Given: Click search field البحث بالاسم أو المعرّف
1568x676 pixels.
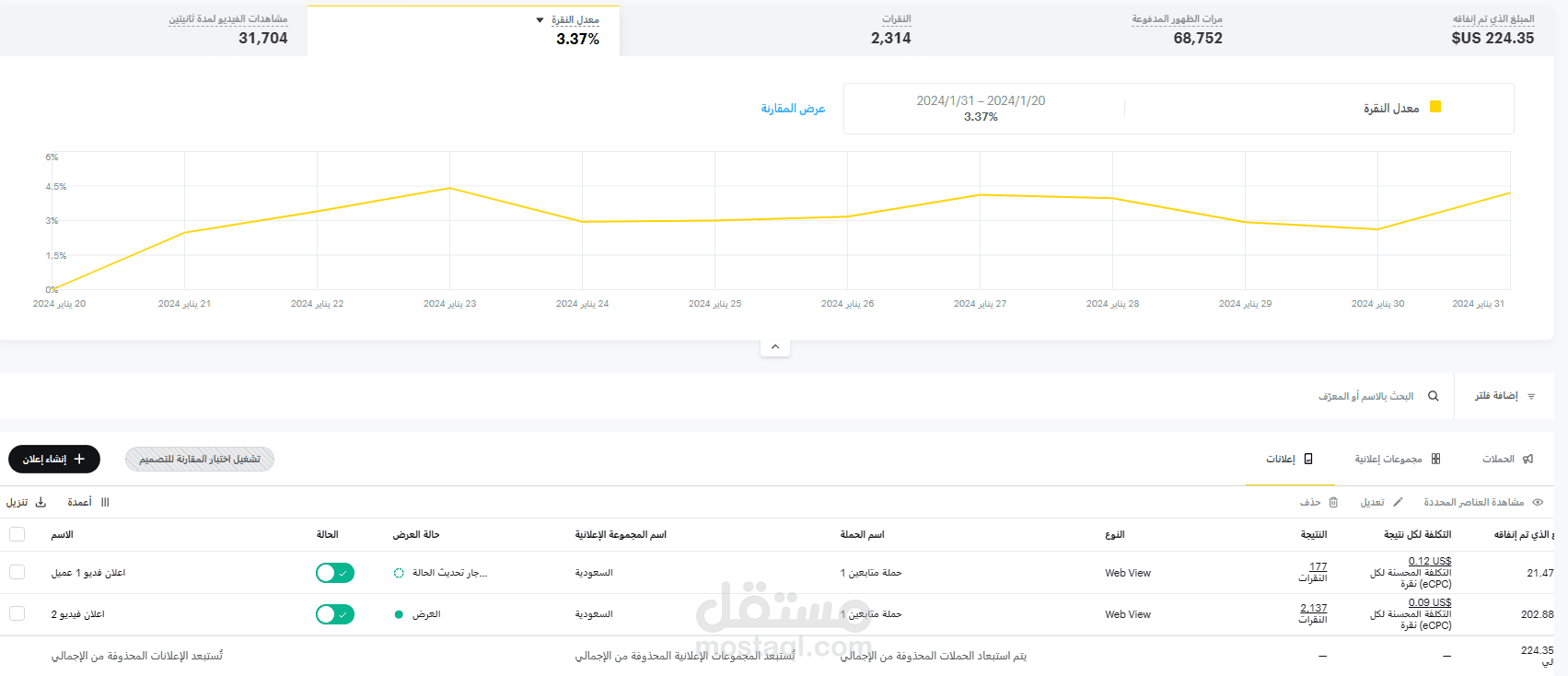Looking at the screenshot, I should click(1365, 396).
